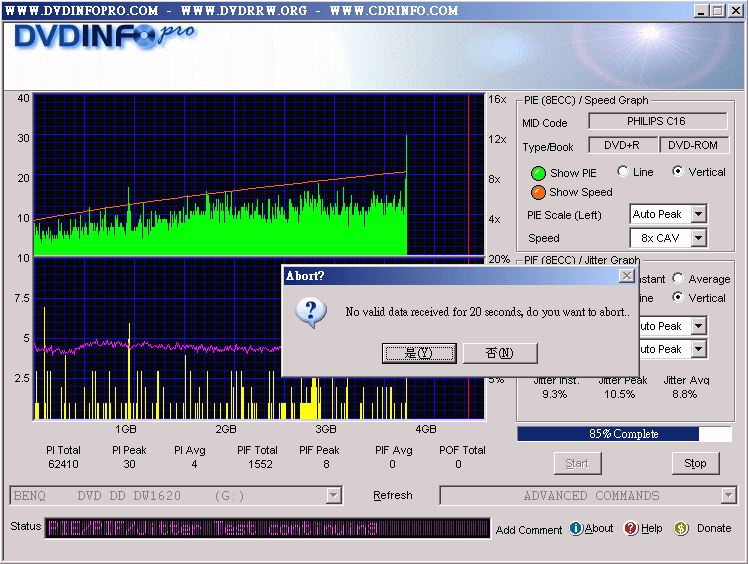Decline abort with 否(N) button
The width and height of the screenshot is (748, 564).
coord(500,353)
